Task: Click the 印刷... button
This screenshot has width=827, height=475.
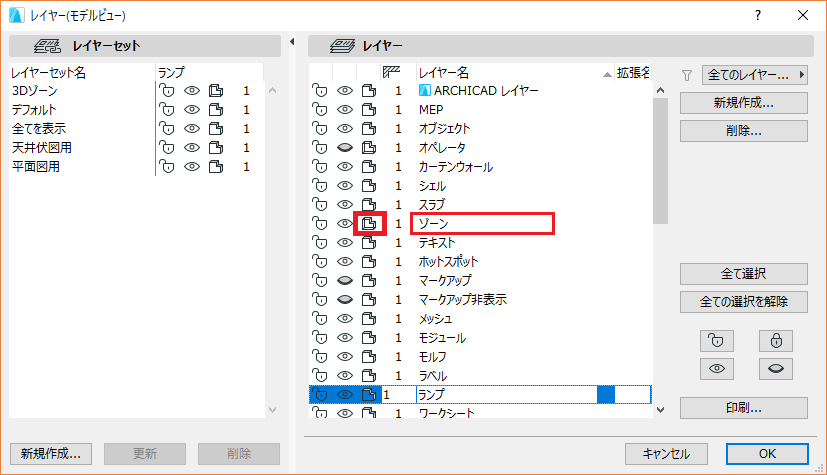Action: 744,408
